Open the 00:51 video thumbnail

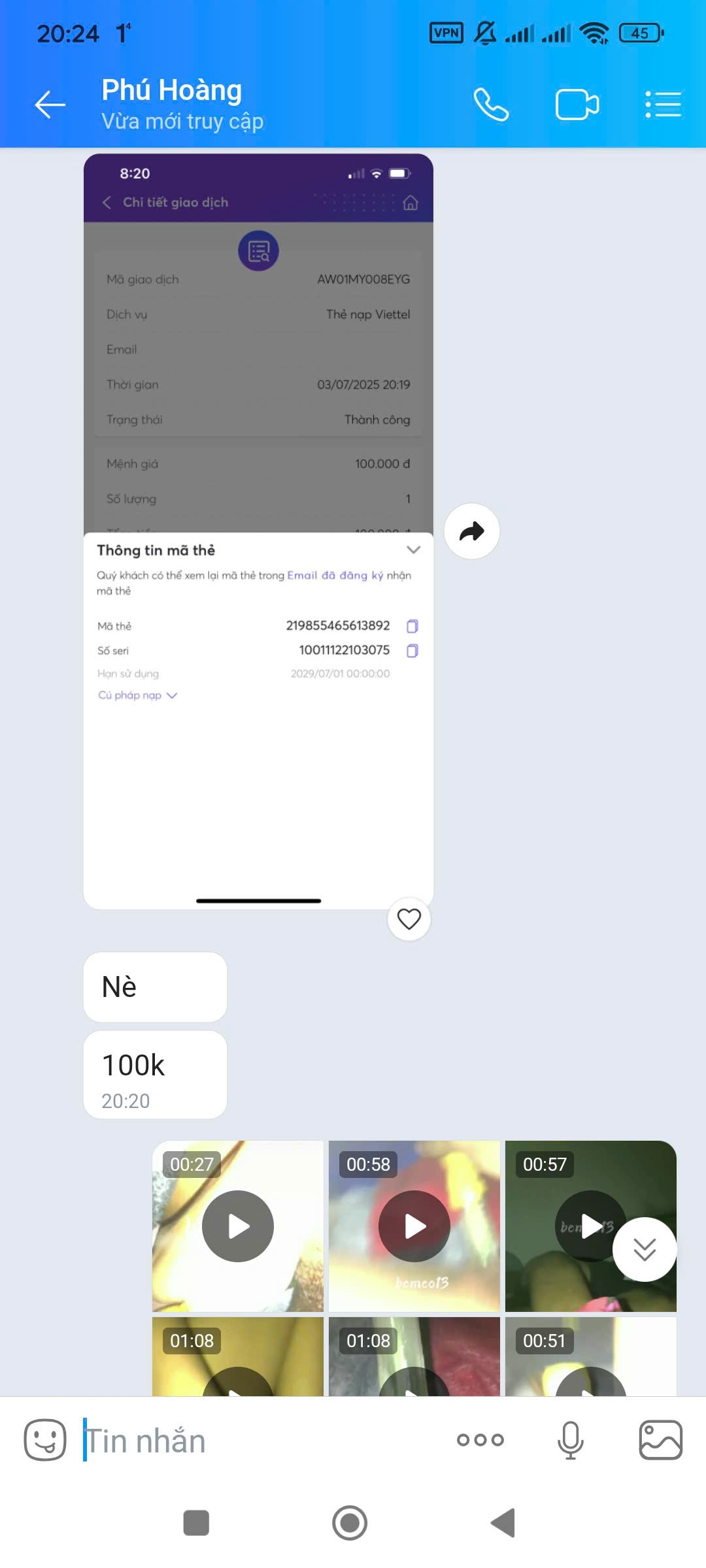point(590,1358)
